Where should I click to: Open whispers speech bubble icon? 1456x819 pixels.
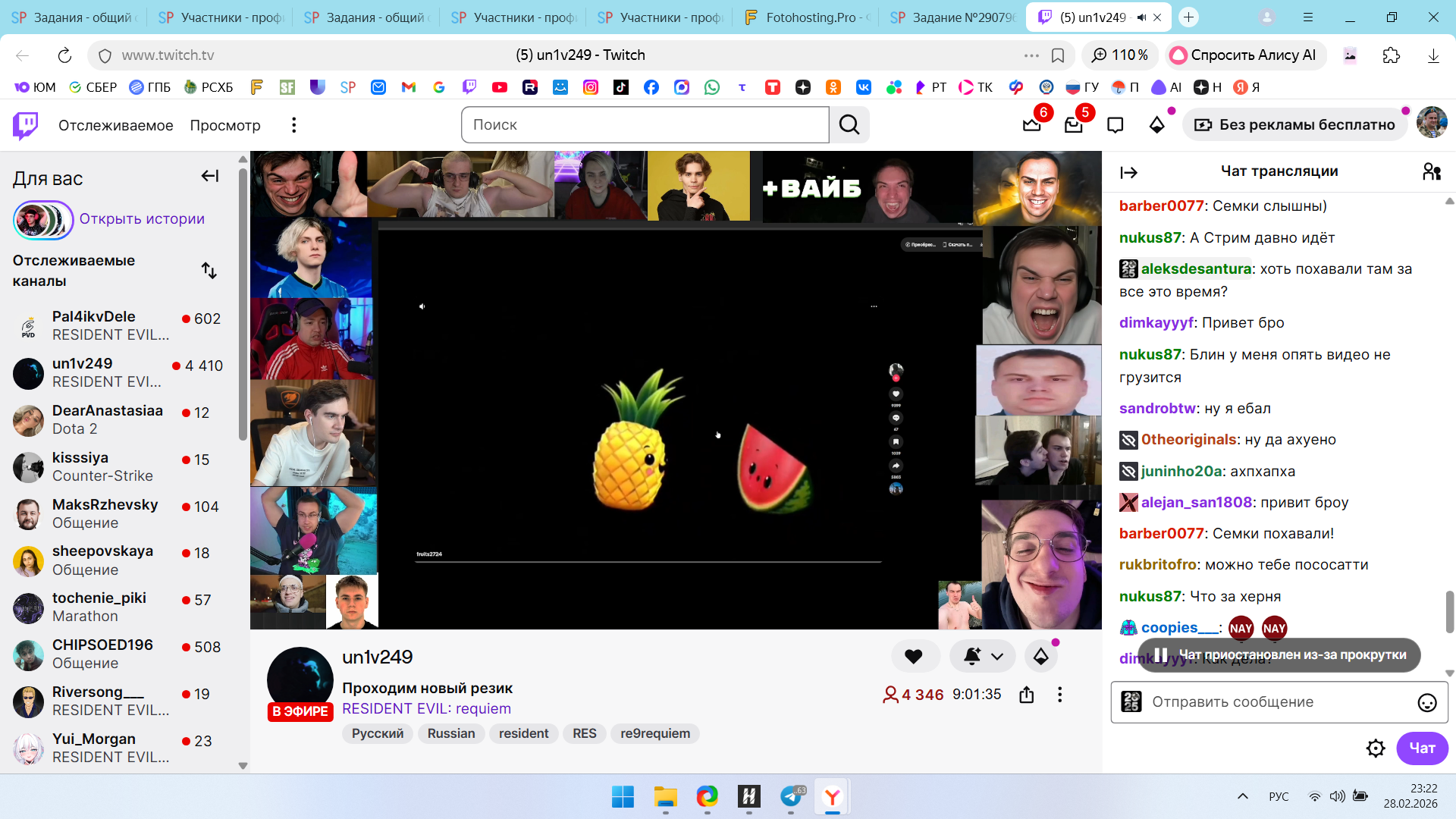[x=1115, y=125]
